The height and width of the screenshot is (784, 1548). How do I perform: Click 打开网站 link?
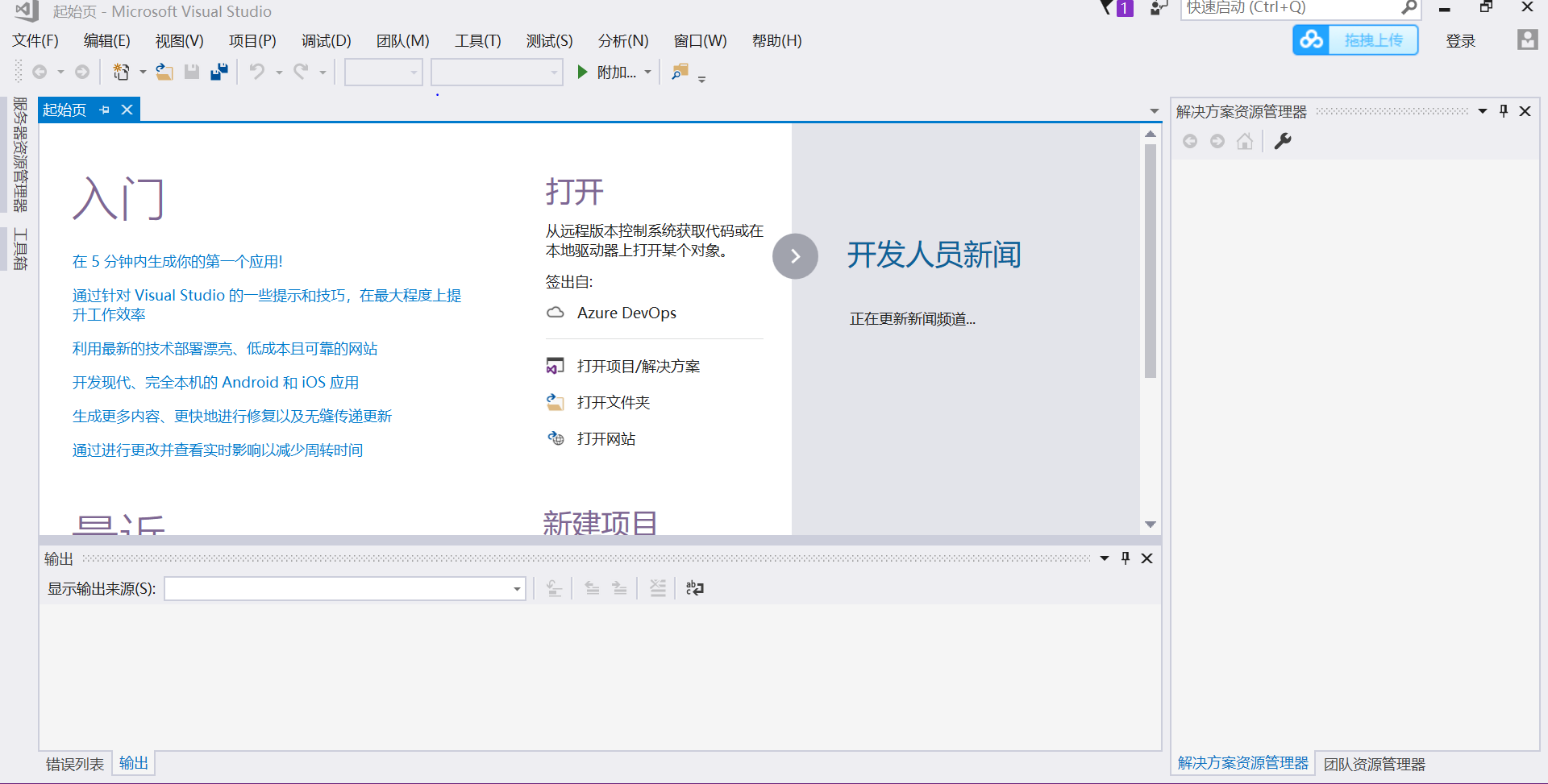pyautogui.click(x=606, y=439)
